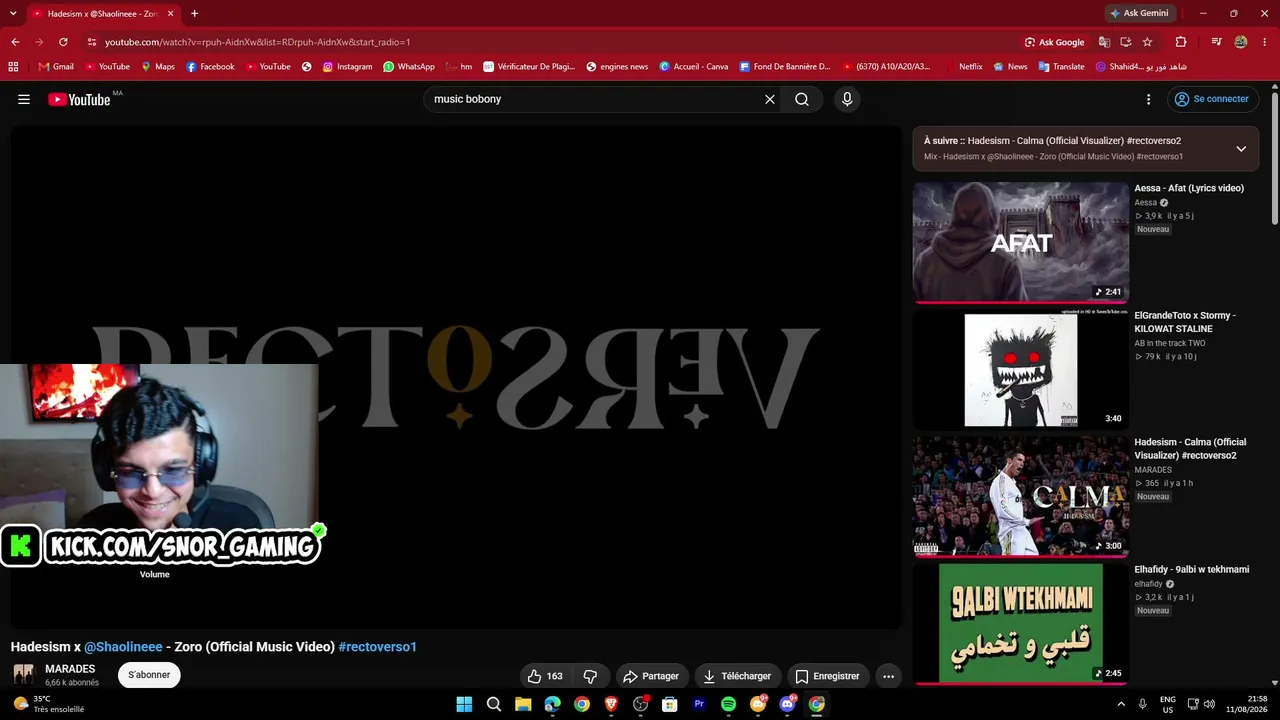Image resolution: width=1280 pixels, height=720 pixels.
Task: Open 'ElGrandeToto x Stormy' video title
Action: [x=1185, y=322]
